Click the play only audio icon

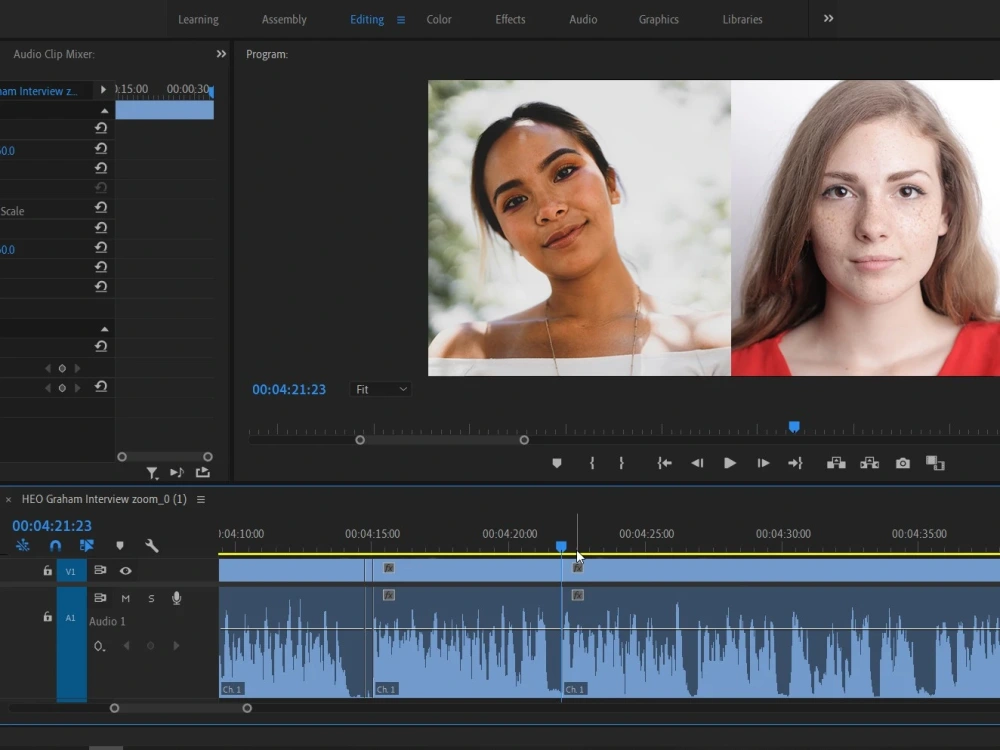point(177,473)
